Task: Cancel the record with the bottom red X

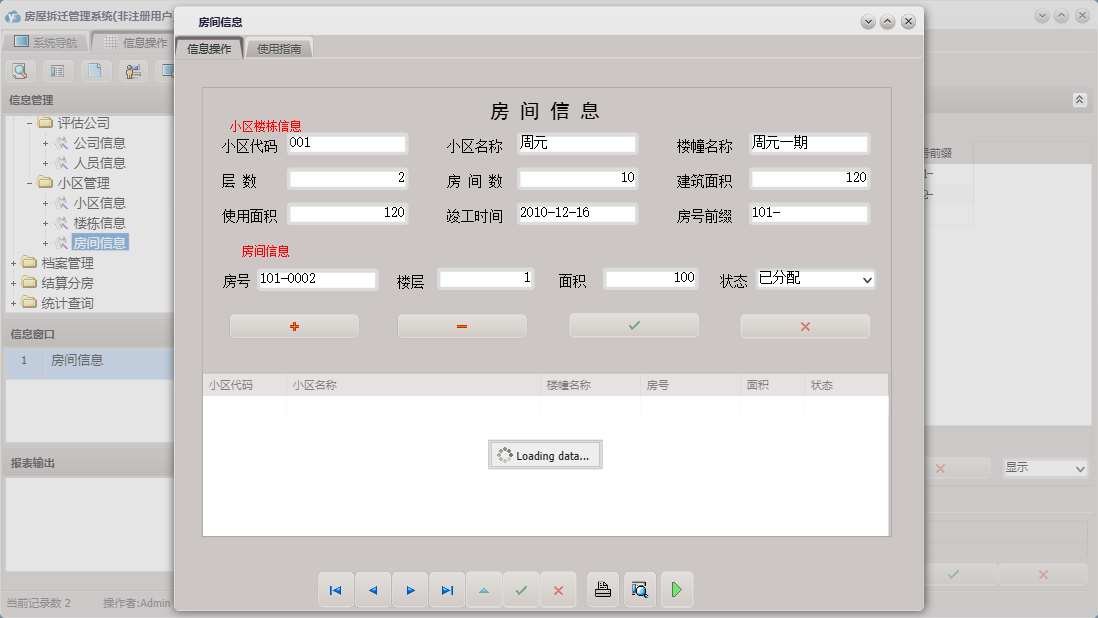Action: (558, 589)
